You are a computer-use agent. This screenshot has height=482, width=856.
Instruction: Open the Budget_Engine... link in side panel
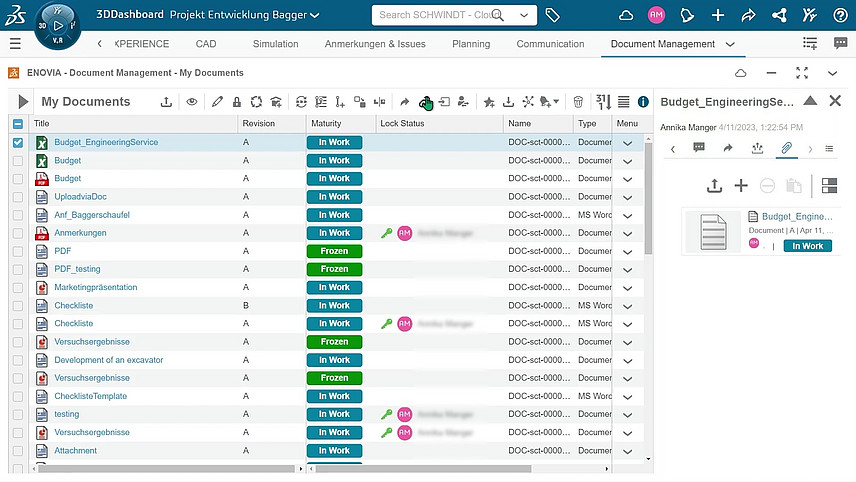coord(797,216)
